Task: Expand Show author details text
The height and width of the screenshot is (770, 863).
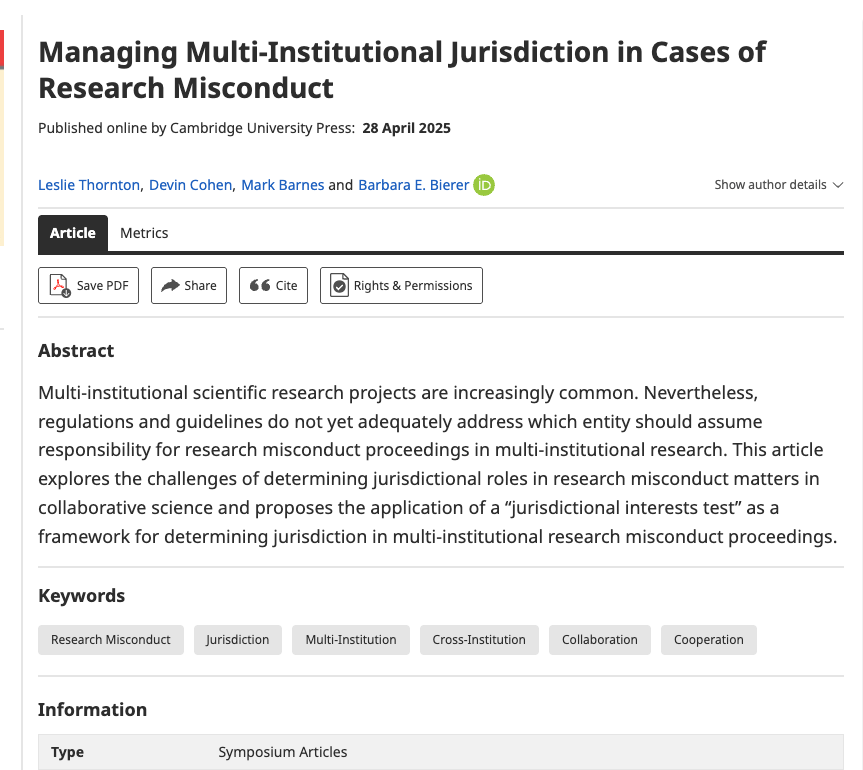Action: pos(770,185)
